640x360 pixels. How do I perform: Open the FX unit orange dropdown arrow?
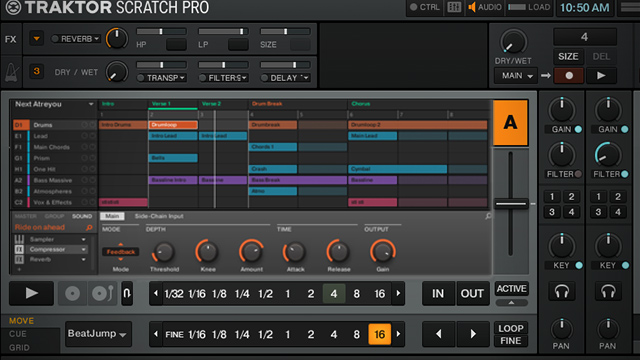[x=36, y=39]
